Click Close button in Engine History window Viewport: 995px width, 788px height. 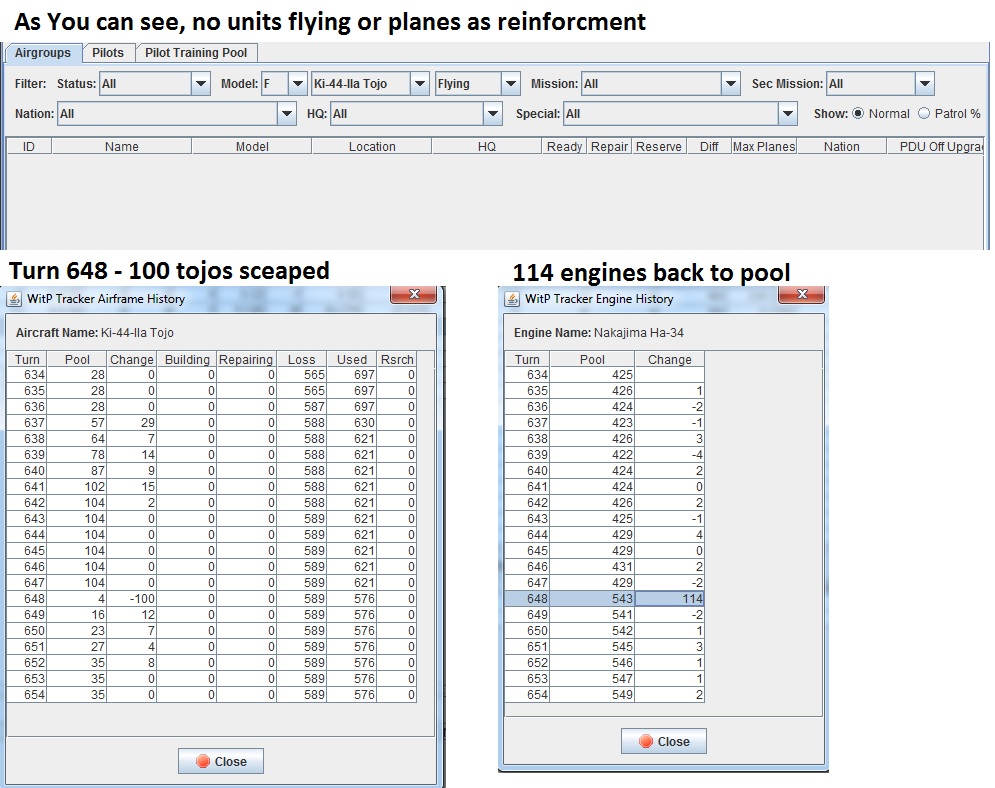(x=664, y=741)
